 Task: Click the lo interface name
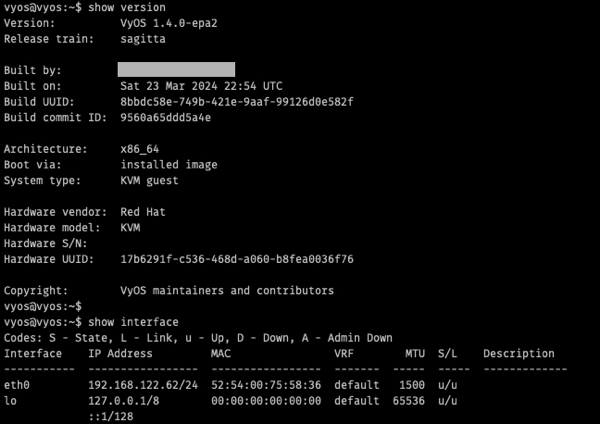10,400
